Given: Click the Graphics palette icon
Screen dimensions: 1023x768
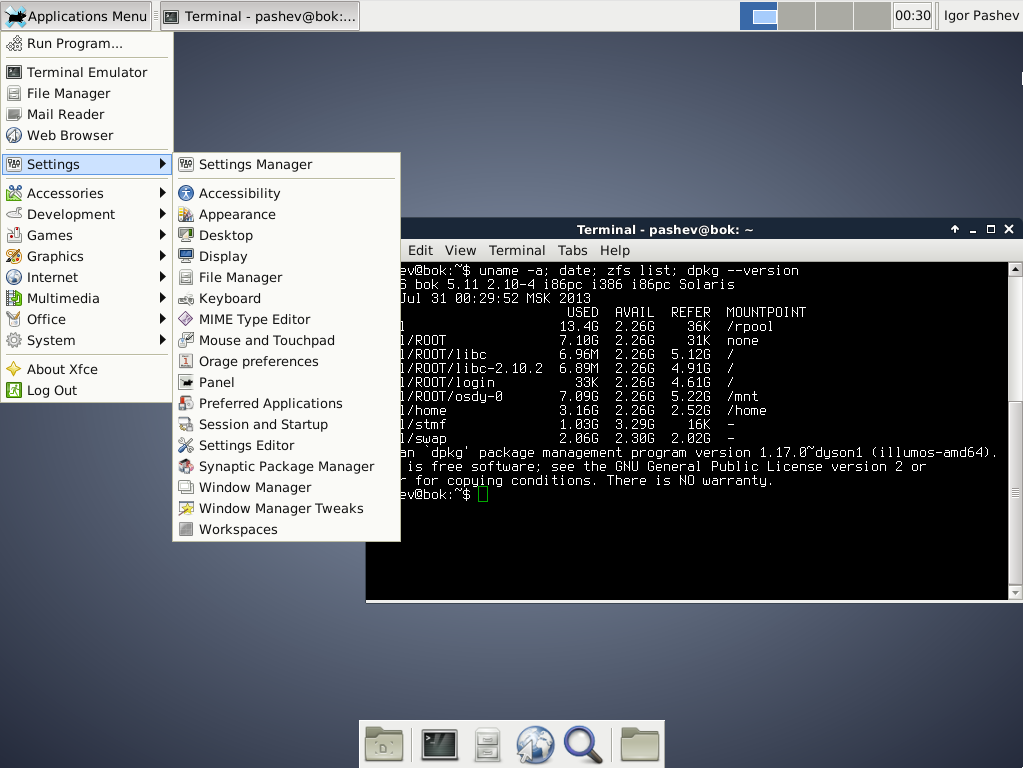Looking at the screenshot, I should (14, 256).
